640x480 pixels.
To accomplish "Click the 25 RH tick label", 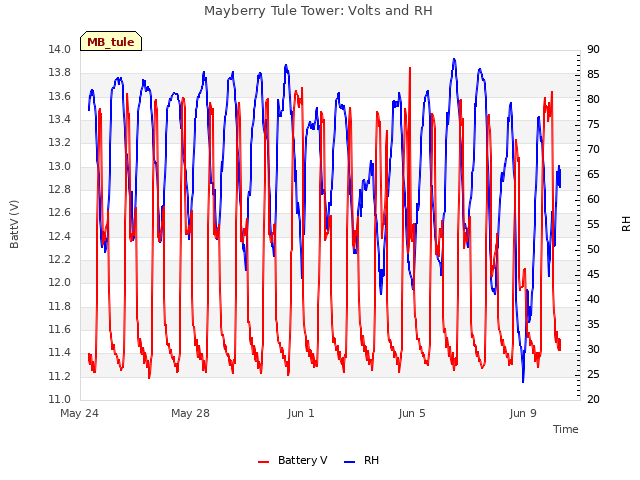I will (593, 374).
